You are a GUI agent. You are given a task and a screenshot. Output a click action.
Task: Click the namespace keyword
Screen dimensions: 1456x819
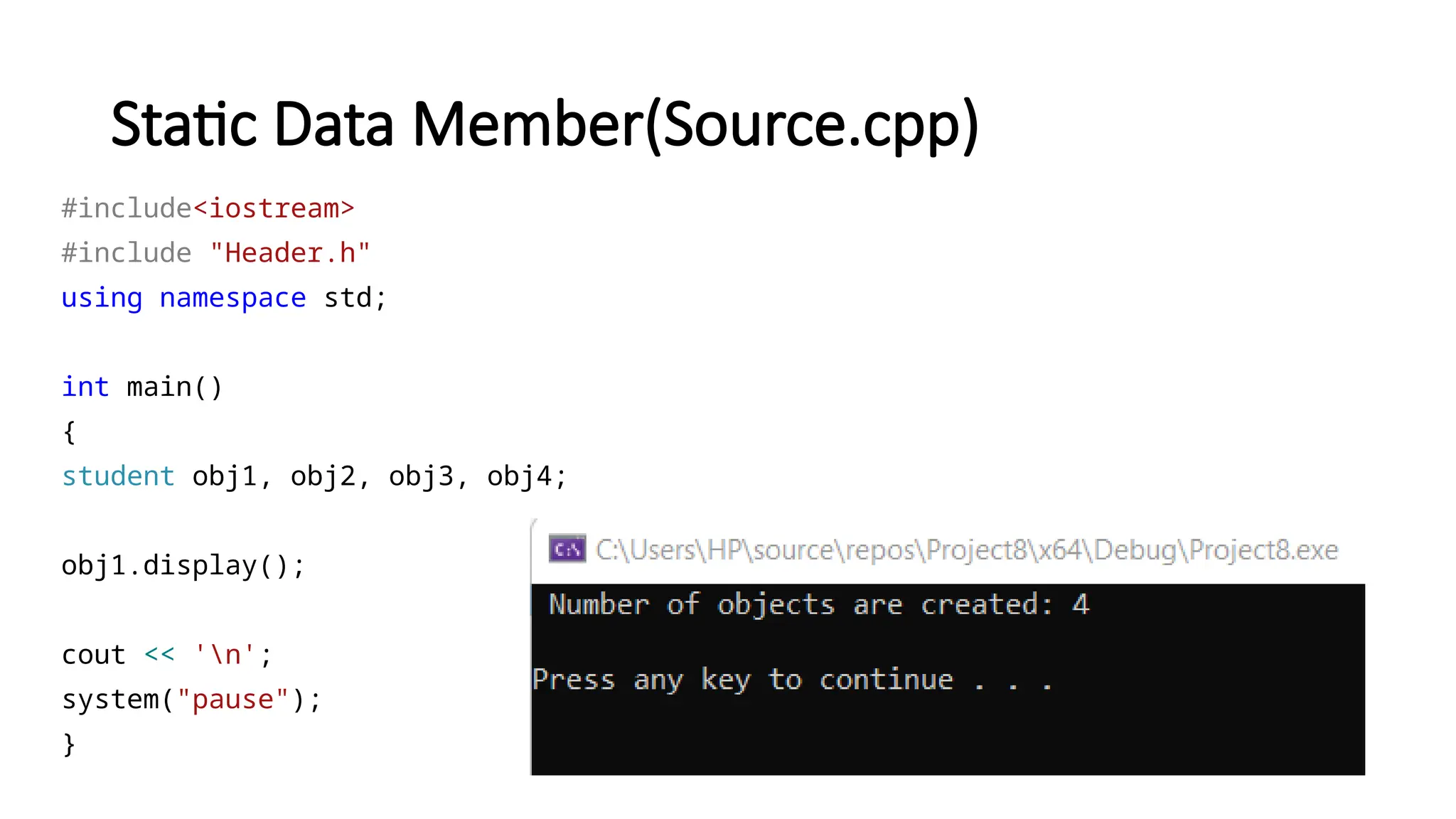pyautogui.click(x=232, y=298)
